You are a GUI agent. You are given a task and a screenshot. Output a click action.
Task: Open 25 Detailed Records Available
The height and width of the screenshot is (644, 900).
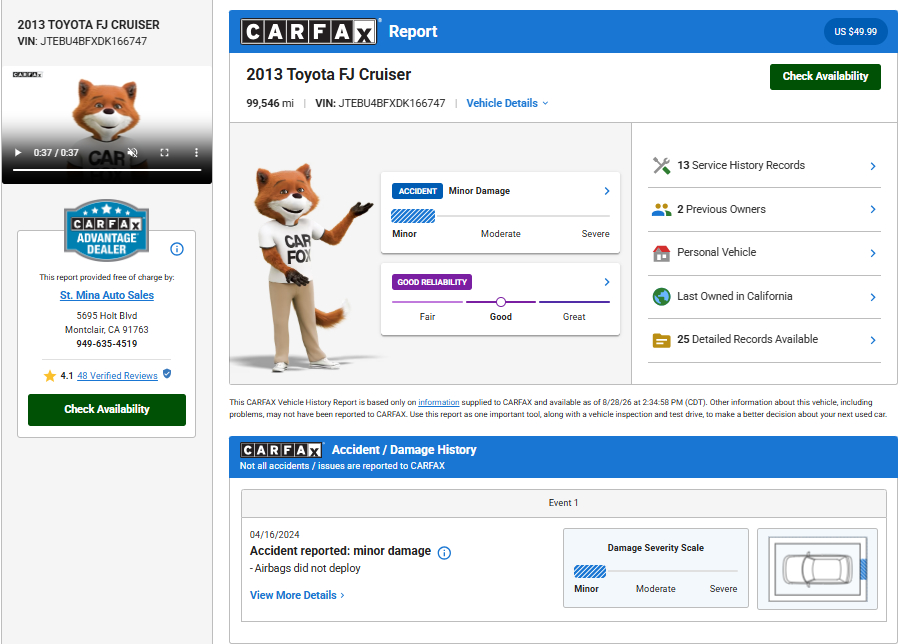click(x=747, y=339)
